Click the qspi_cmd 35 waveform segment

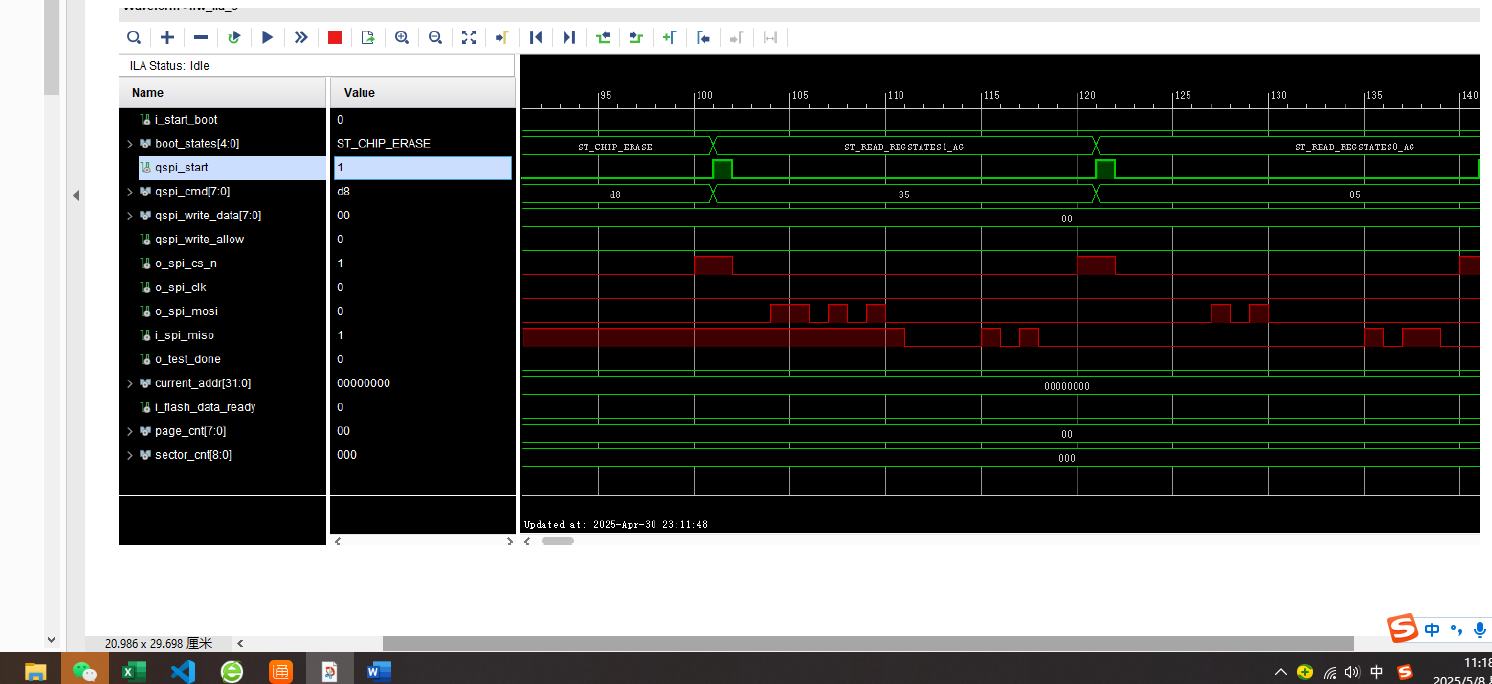[x=904, y=195]
